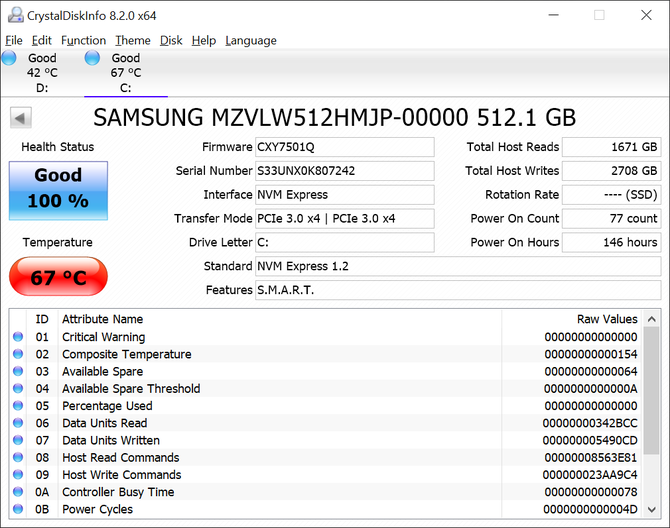Click the status orb for Host Write Commands
The image size is (670, 528).
pos(18,475)
